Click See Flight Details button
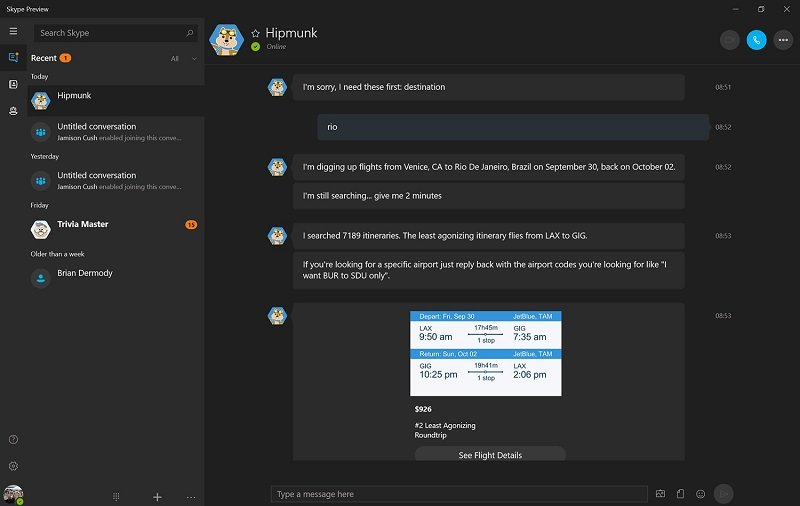Screen dimensions: 800x506 pos(490,454)
